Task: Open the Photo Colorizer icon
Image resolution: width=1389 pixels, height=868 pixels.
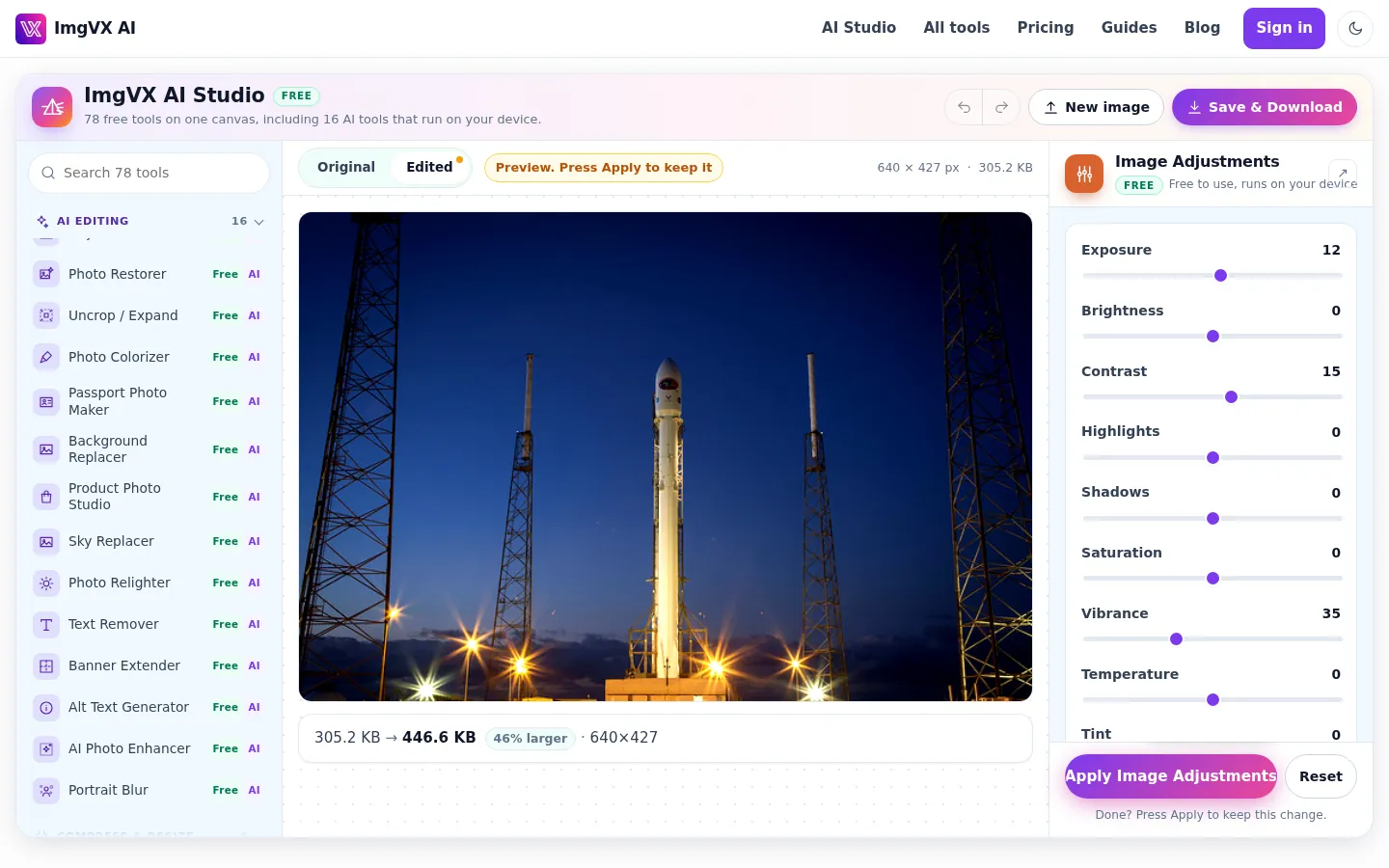Action: click(x=46, y=357)
